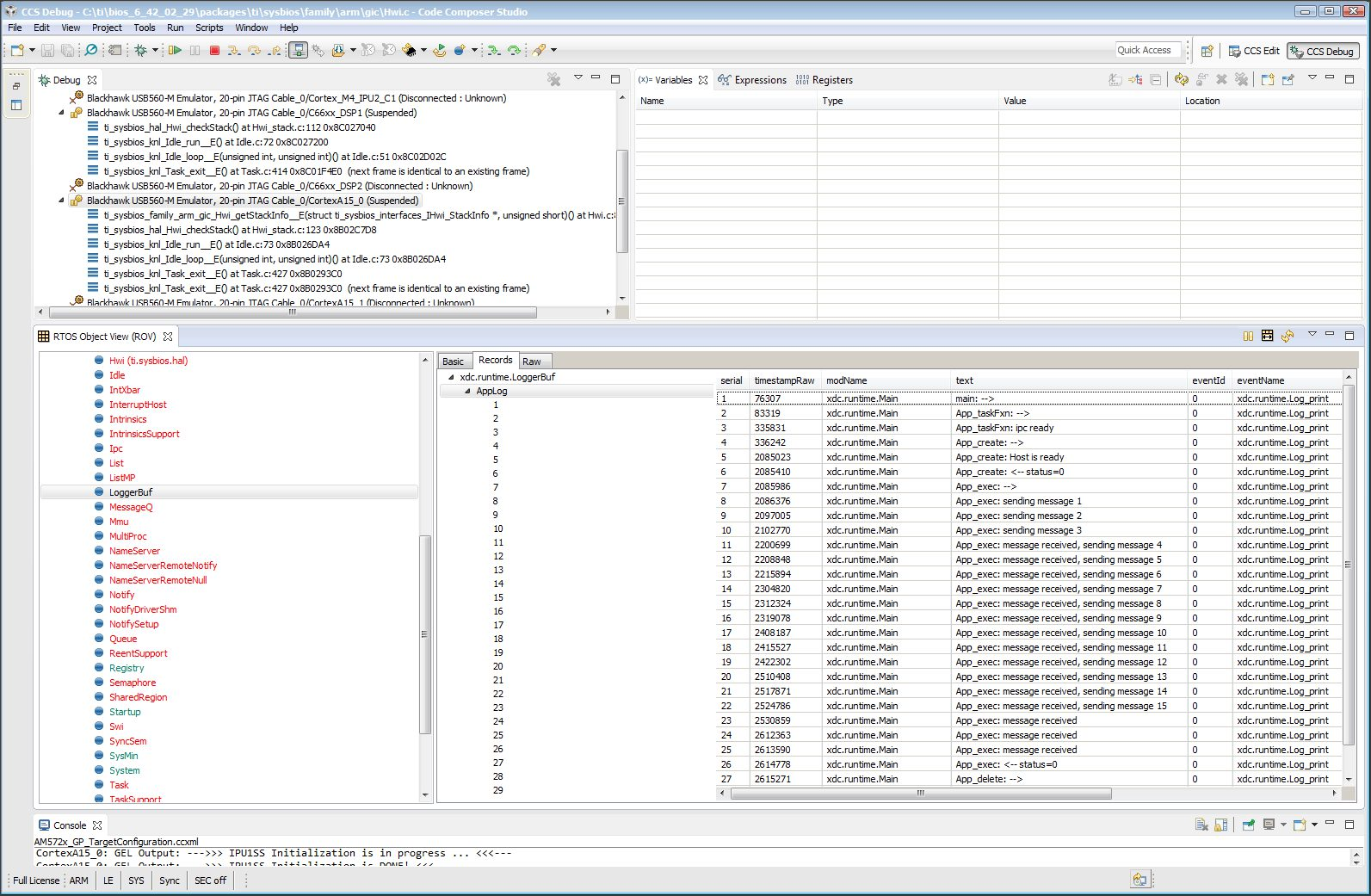Viewport: 1371px width, 896px height.
Task: Open the Scripts menu
Action: (x=209, y=28)
